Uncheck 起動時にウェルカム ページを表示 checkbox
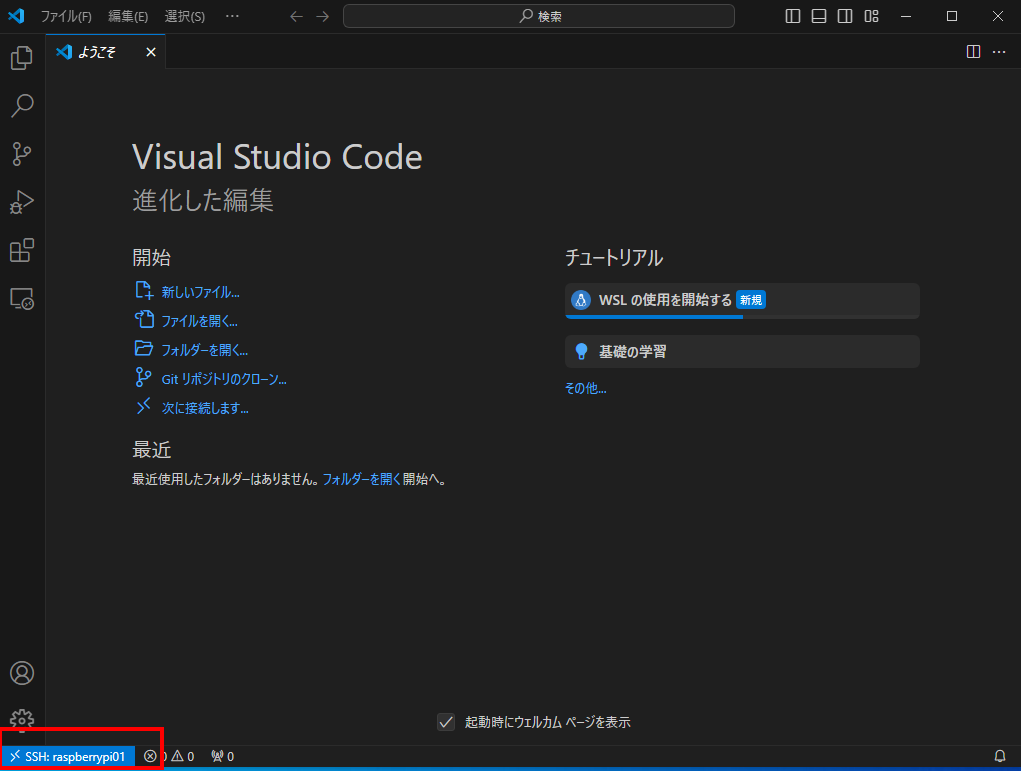This screenshot has width=1021, height=771. [446, 722]
